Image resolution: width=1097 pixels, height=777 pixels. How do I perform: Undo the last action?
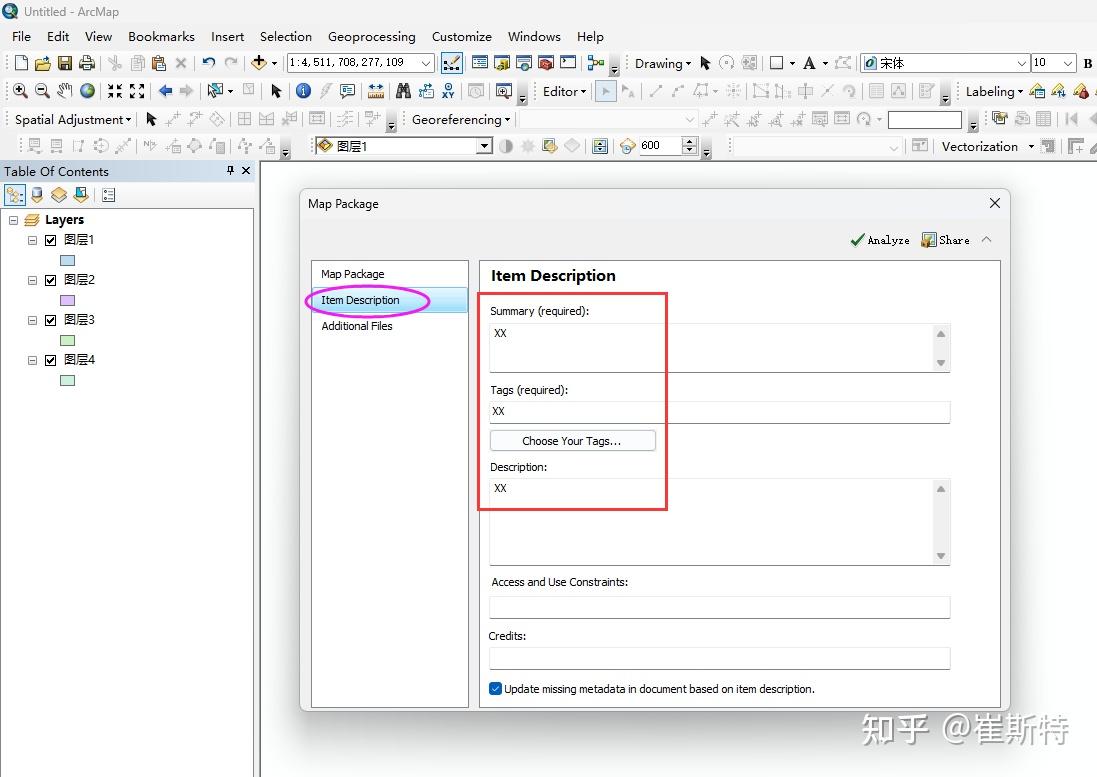(208, 63)
